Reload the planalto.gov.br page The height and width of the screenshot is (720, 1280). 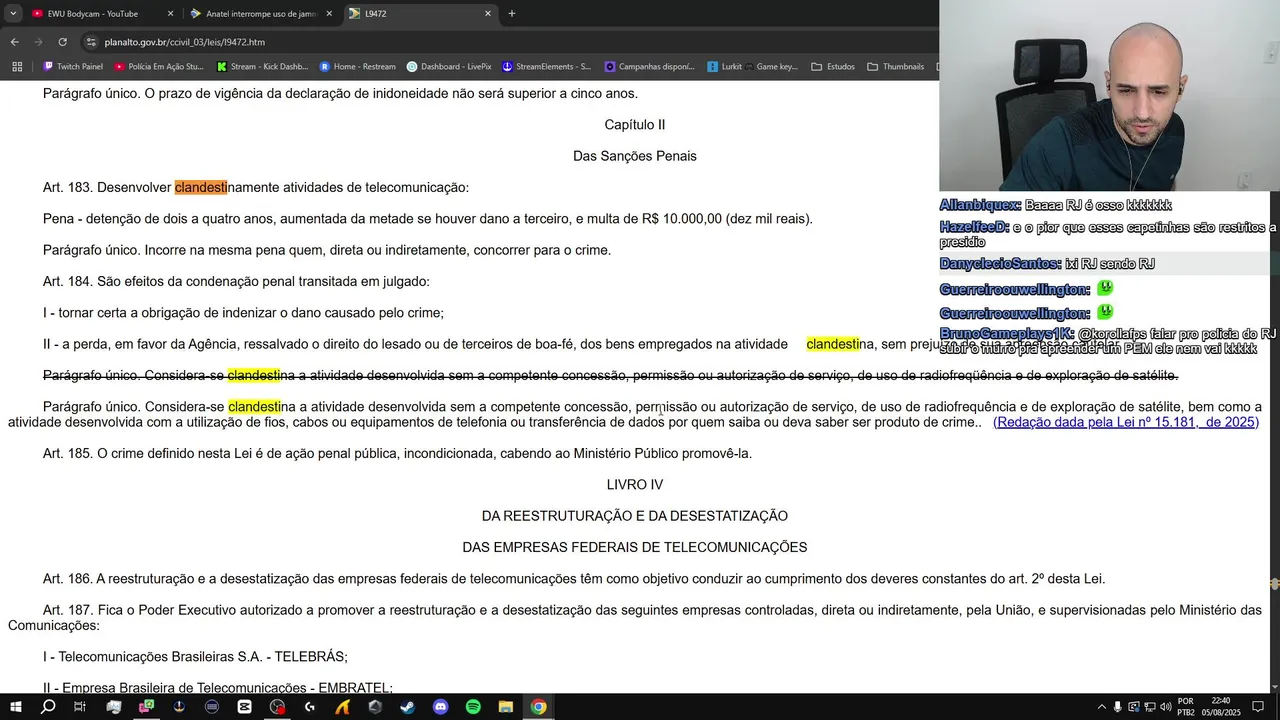62,42
